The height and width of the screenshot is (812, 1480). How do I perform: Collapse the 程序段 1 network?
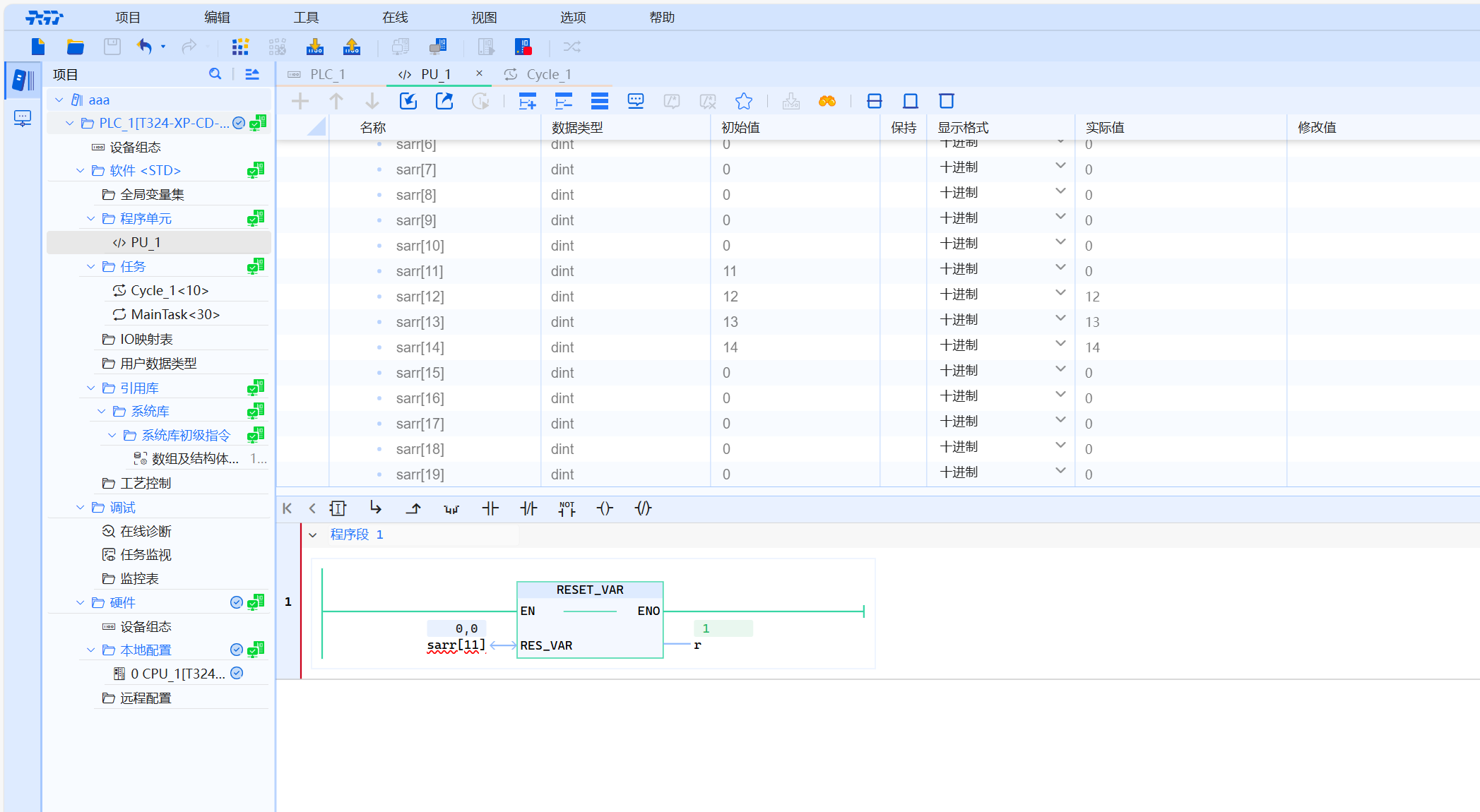[x=313, y=535]
